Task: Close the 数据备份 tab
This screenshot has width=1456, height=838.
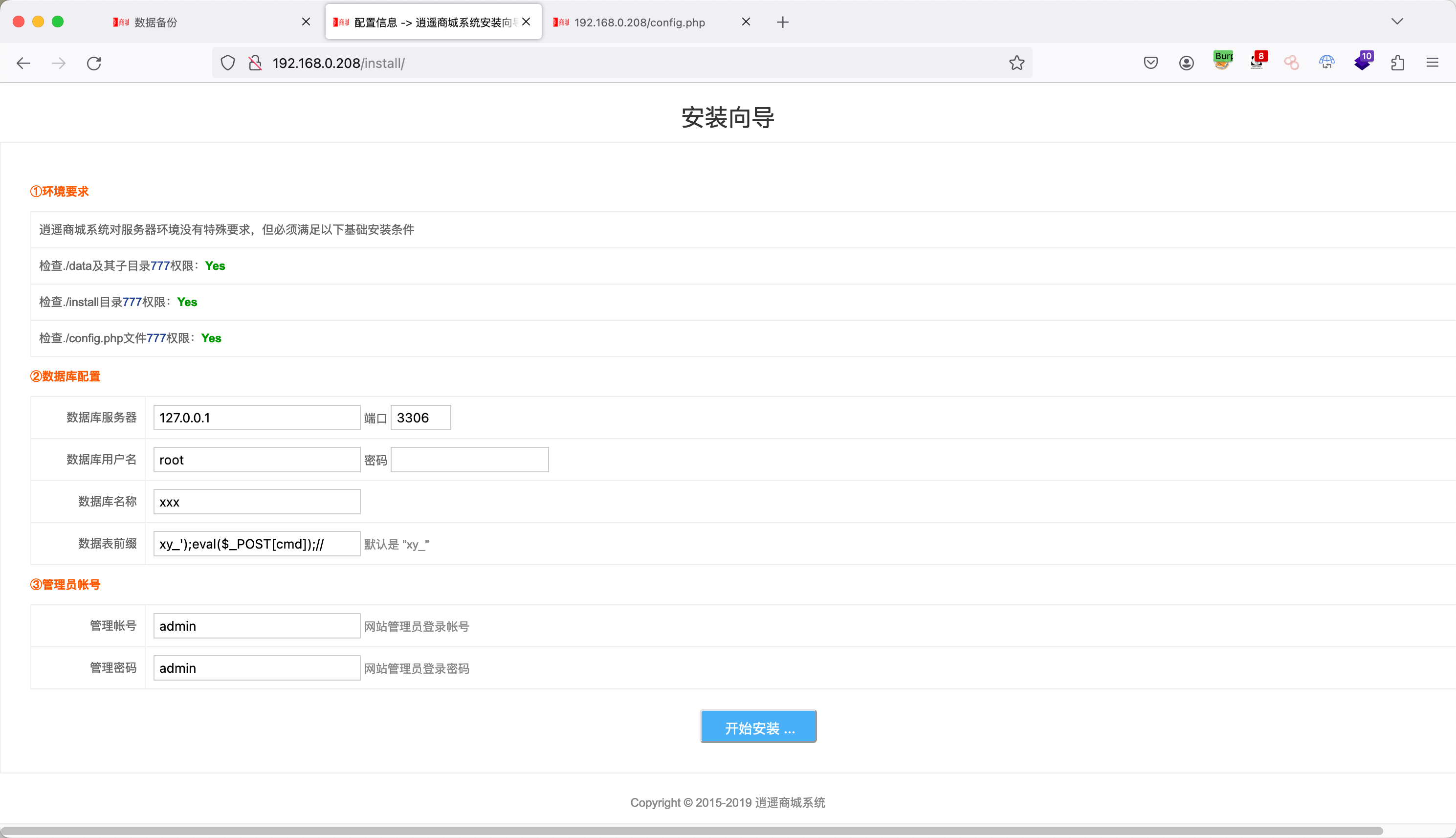Action: tap(306, 22)
